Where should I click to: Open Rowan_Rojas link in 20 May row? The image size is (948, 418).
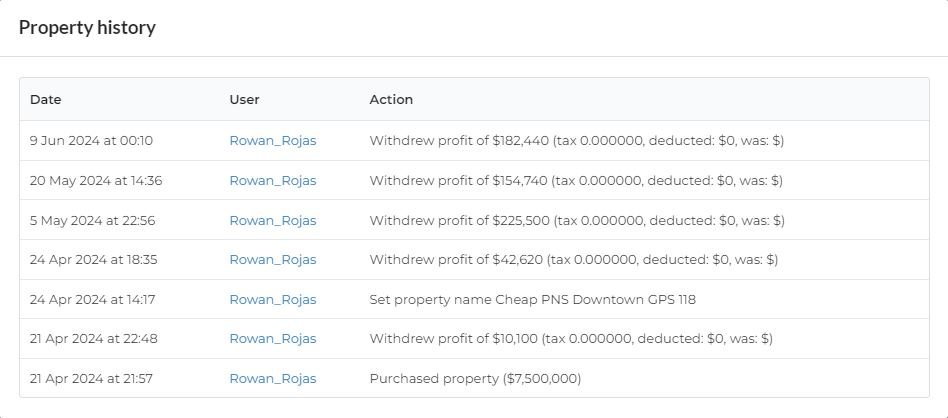point(273,180)
